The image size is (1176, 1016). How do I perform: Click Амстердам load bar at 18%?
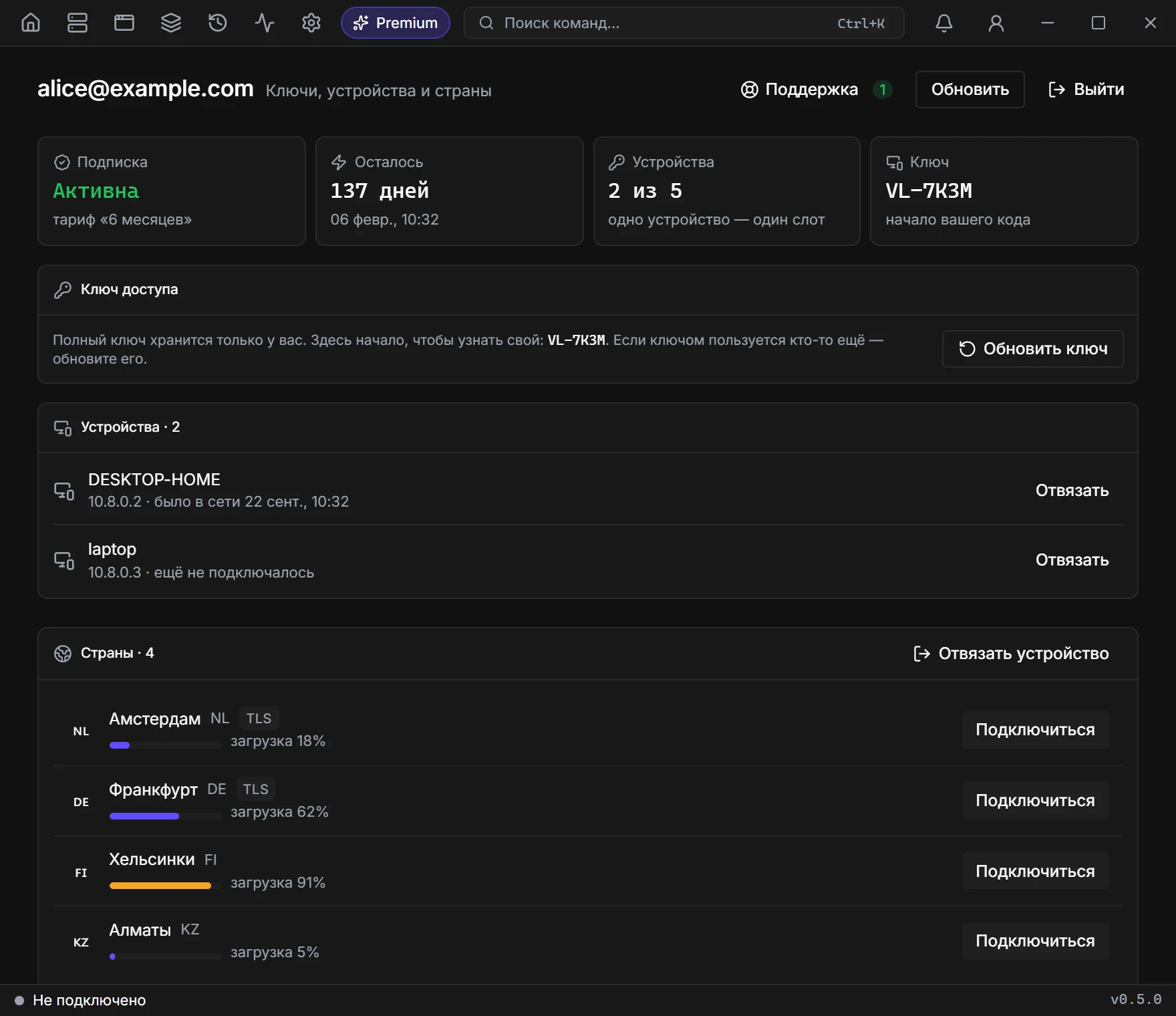tap(165, 745)
